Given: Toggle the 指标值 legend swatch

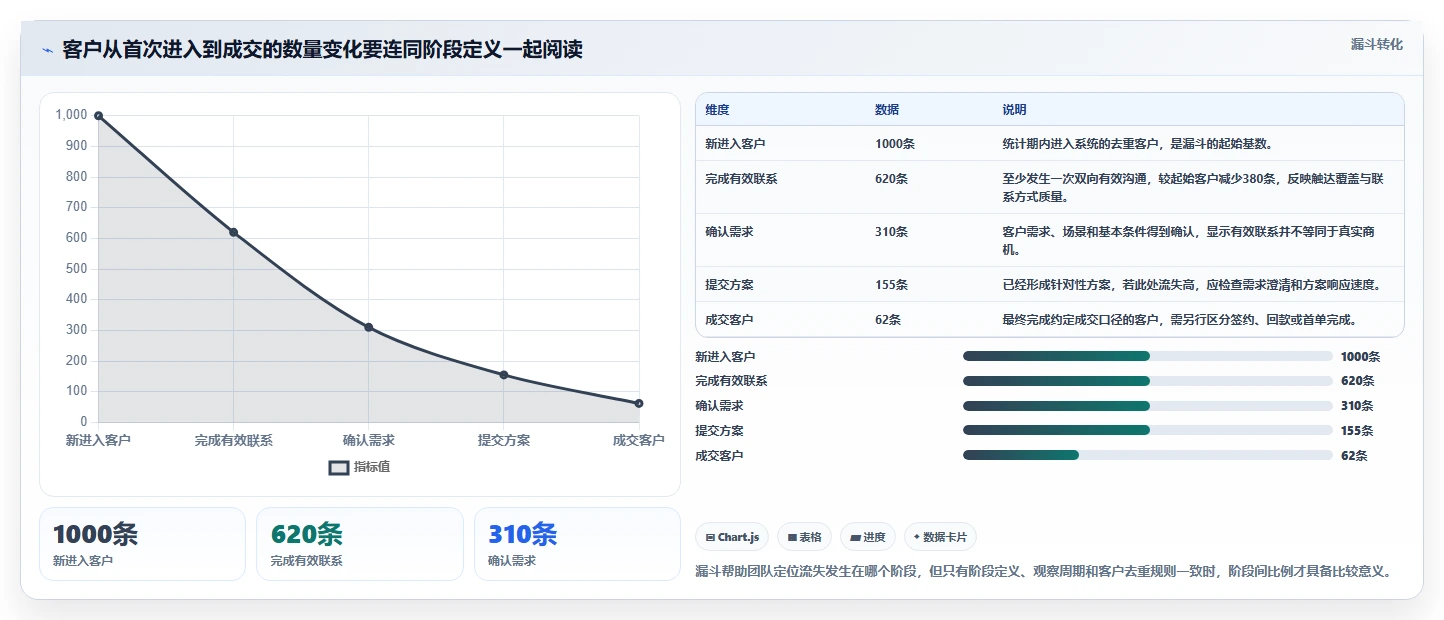Looking at the screenshot, I should pos(339,467).
